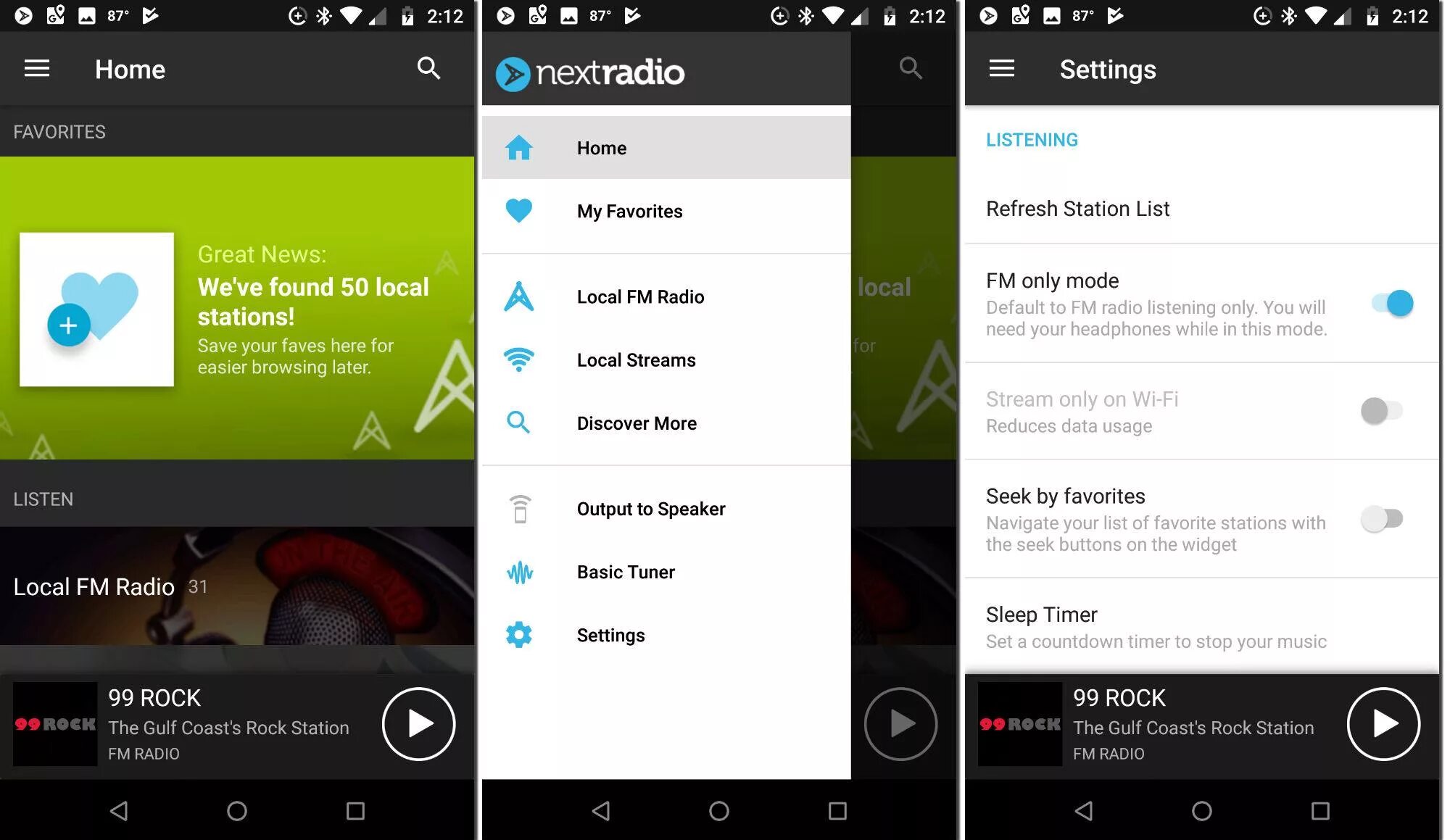1450x840 pixels.
Task: Open the hamburger menu in Settings
Action: [x=1002, y=68]
